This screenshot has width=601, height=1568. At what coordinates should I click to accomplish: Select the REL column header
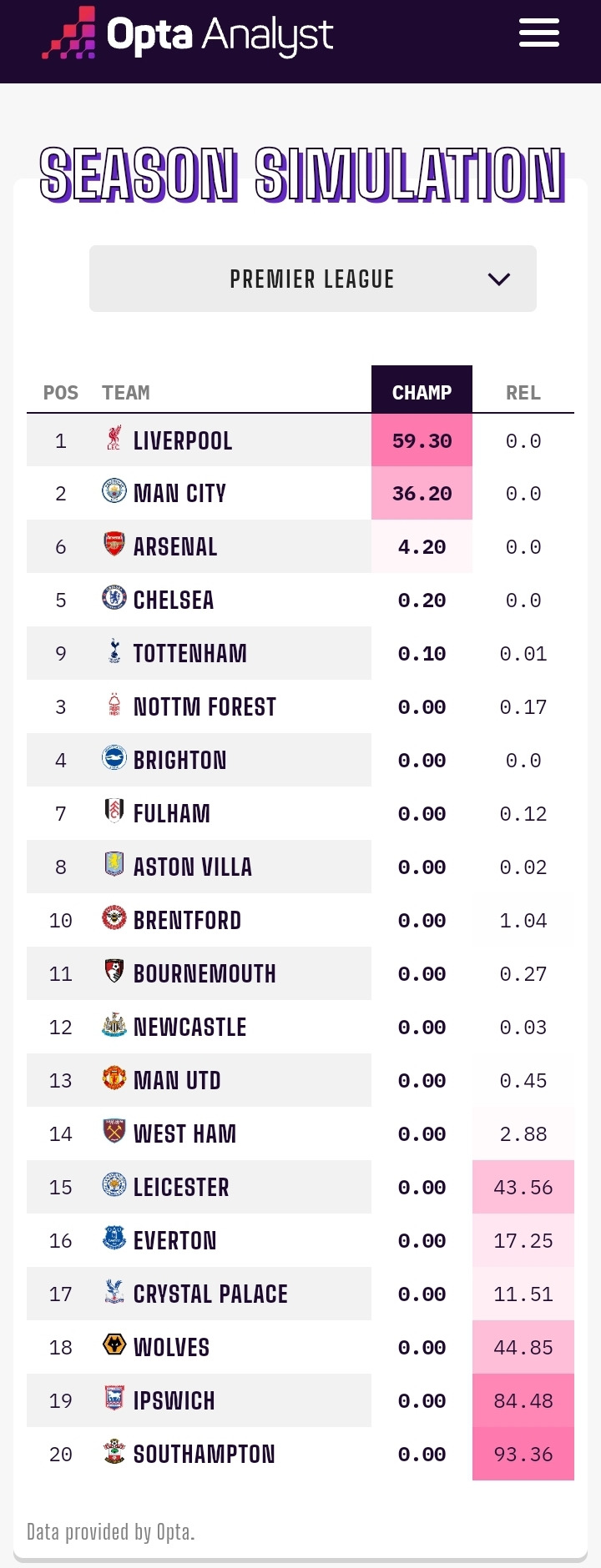[x=523, y=393]
